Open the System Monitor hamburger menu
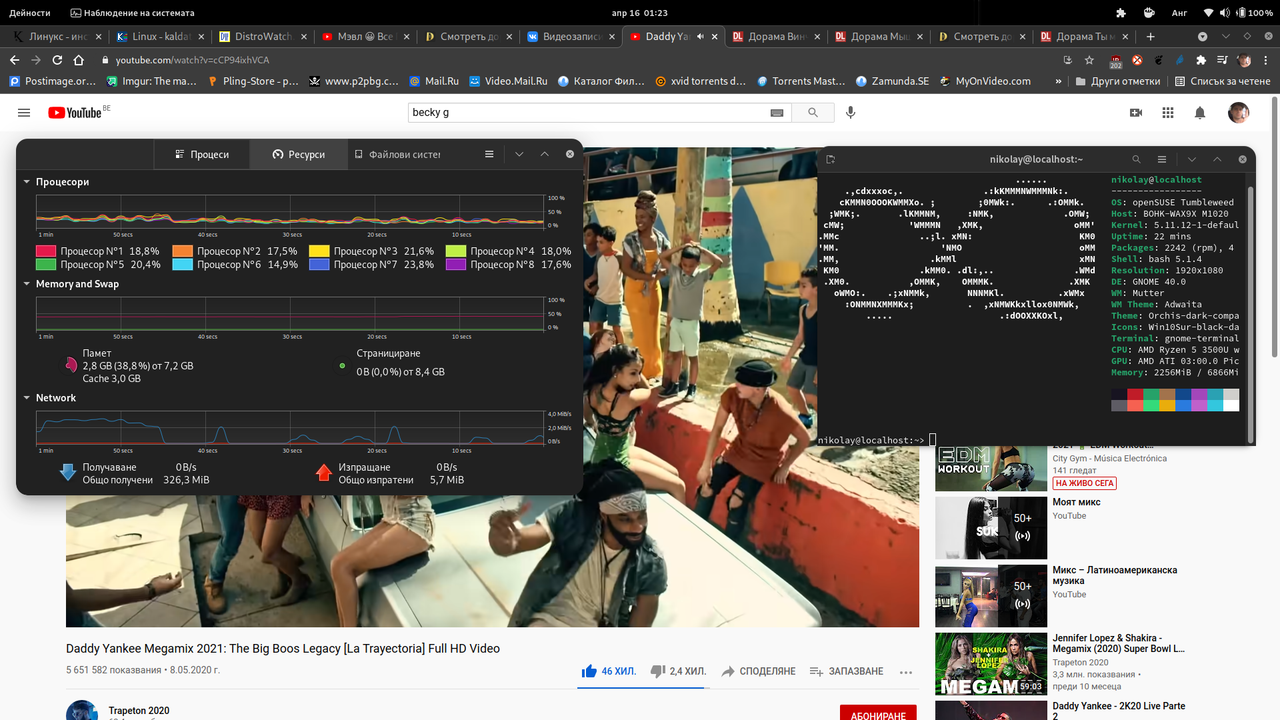This screenshot has width=1280, height=720. [489, 155]
